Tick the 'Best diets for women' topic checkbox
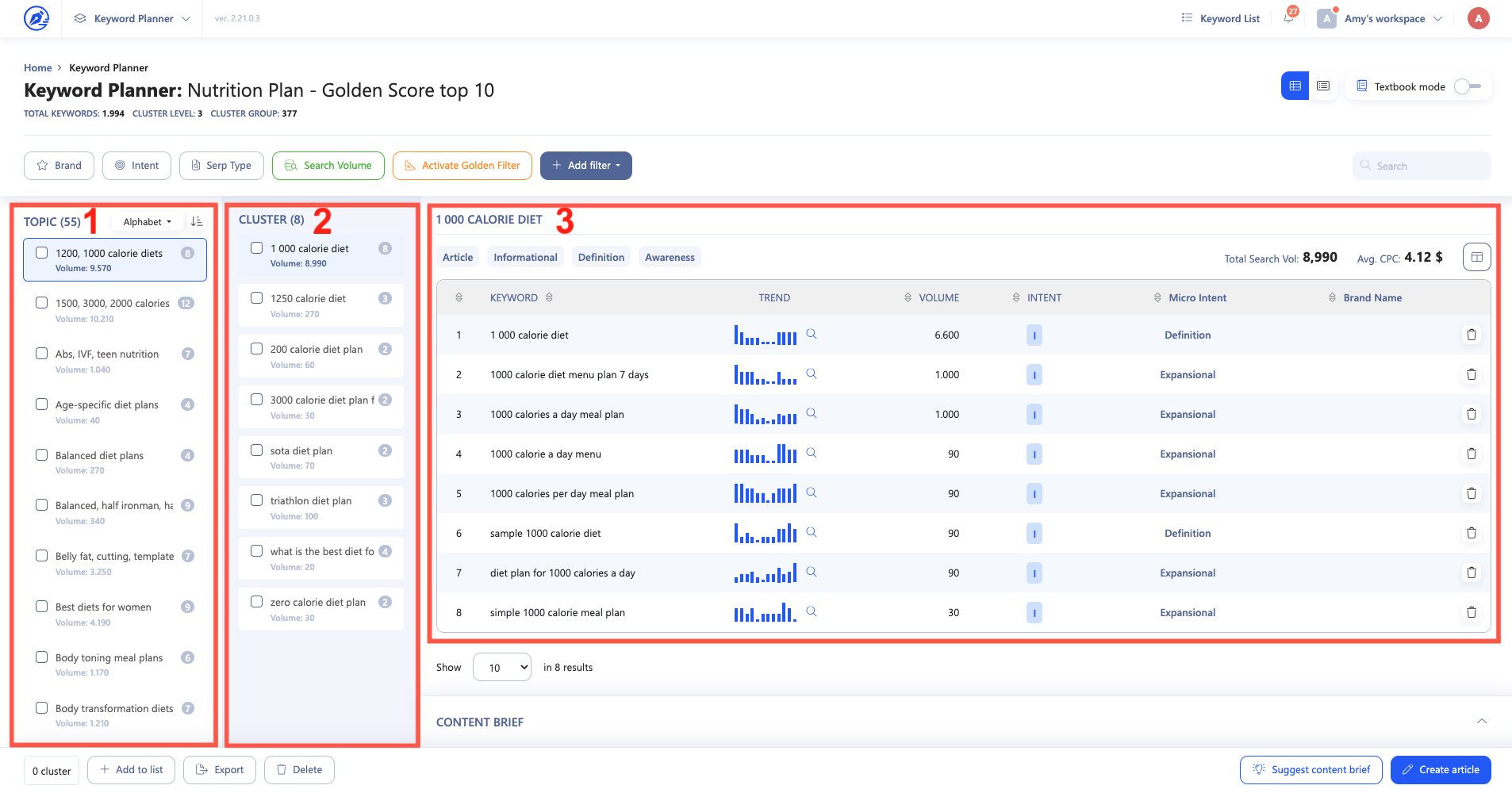This screenshot has width=1512, height=793. click(x=42, y=607)
